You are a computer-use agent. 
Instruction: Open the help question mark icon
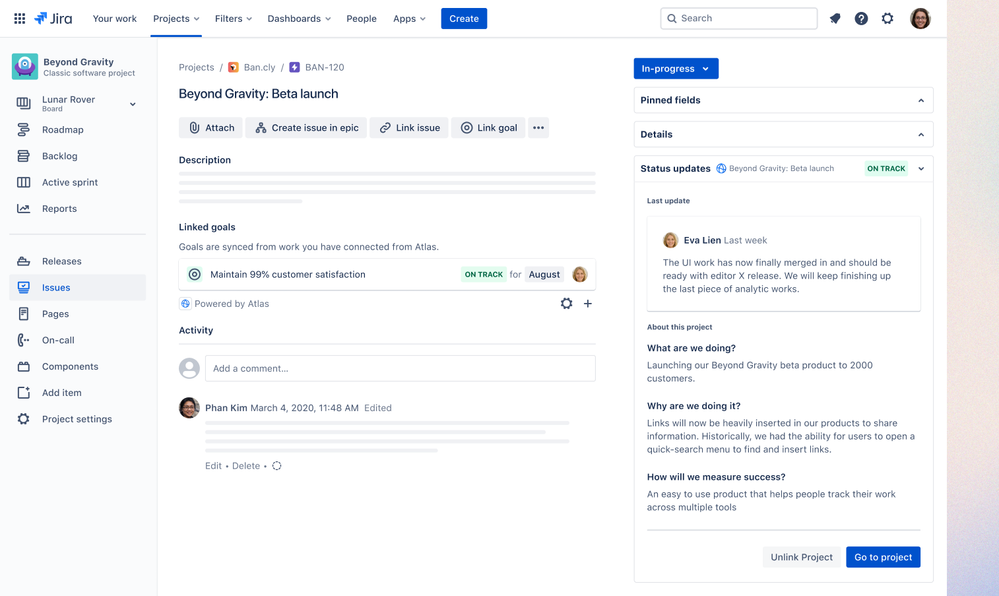(861, 18)
